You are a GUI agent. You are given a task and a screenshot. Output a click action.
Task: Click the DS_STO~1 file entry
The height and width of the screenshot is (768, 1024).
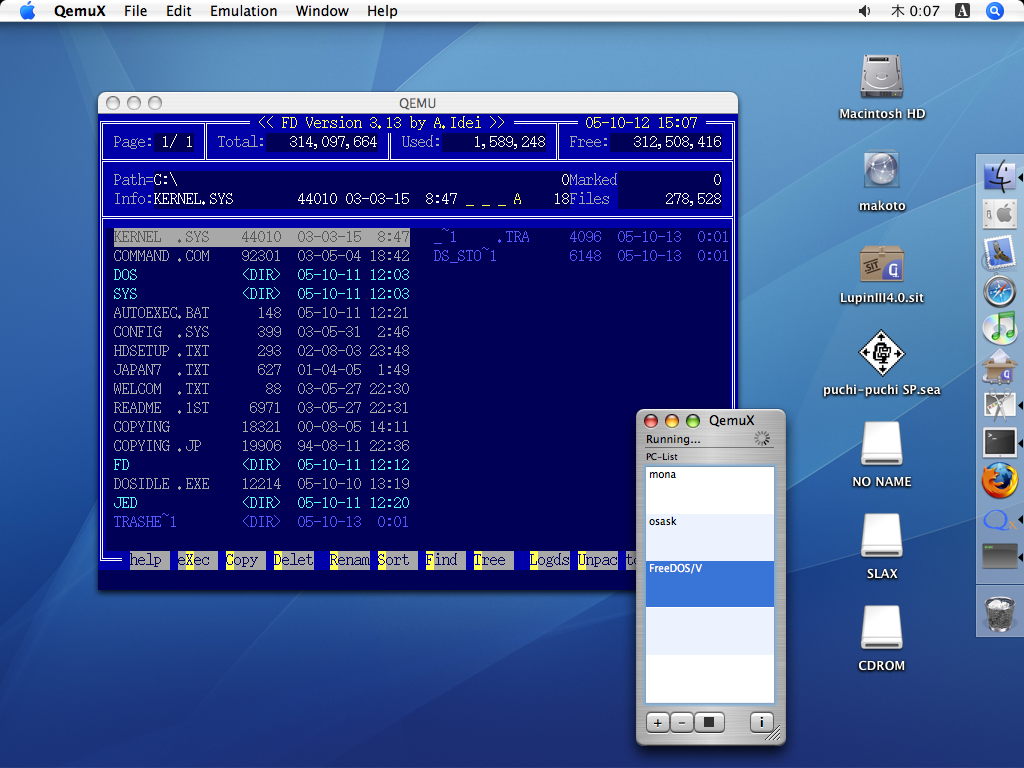tap(581, 256)
